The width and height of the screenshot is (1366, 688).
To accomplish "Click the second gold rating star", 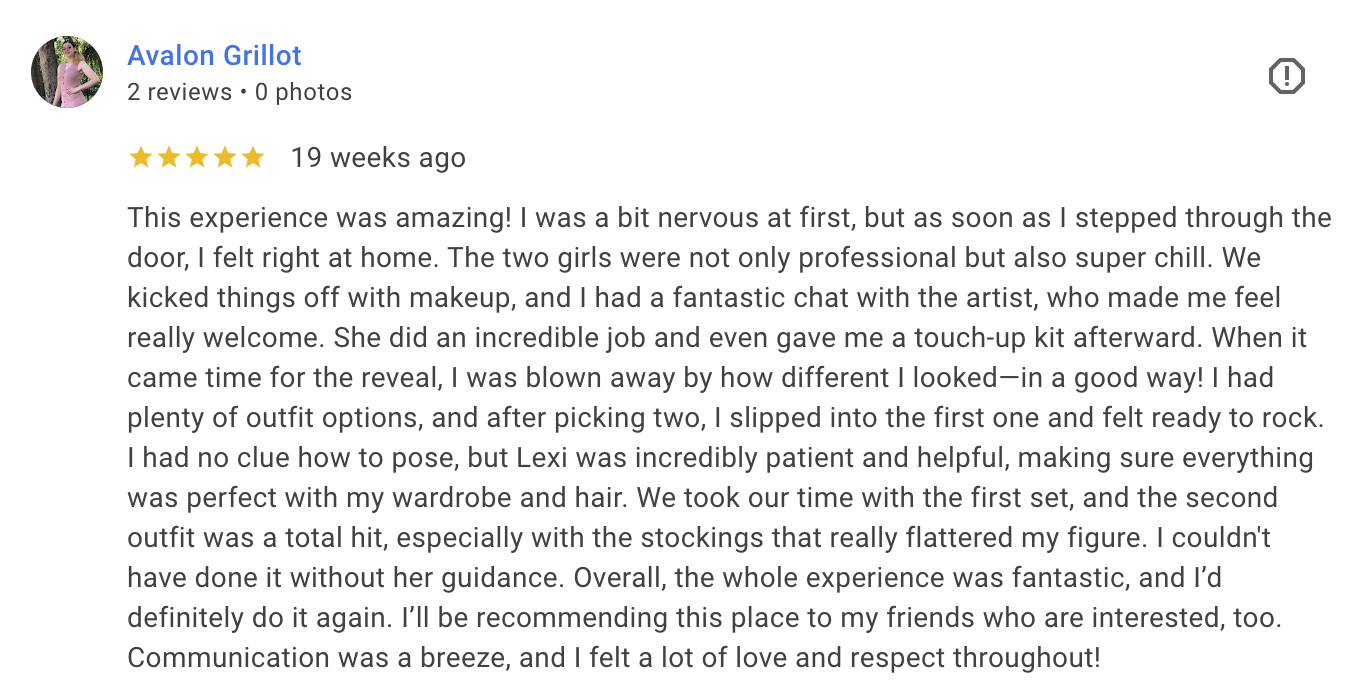I will coord(169,157).
